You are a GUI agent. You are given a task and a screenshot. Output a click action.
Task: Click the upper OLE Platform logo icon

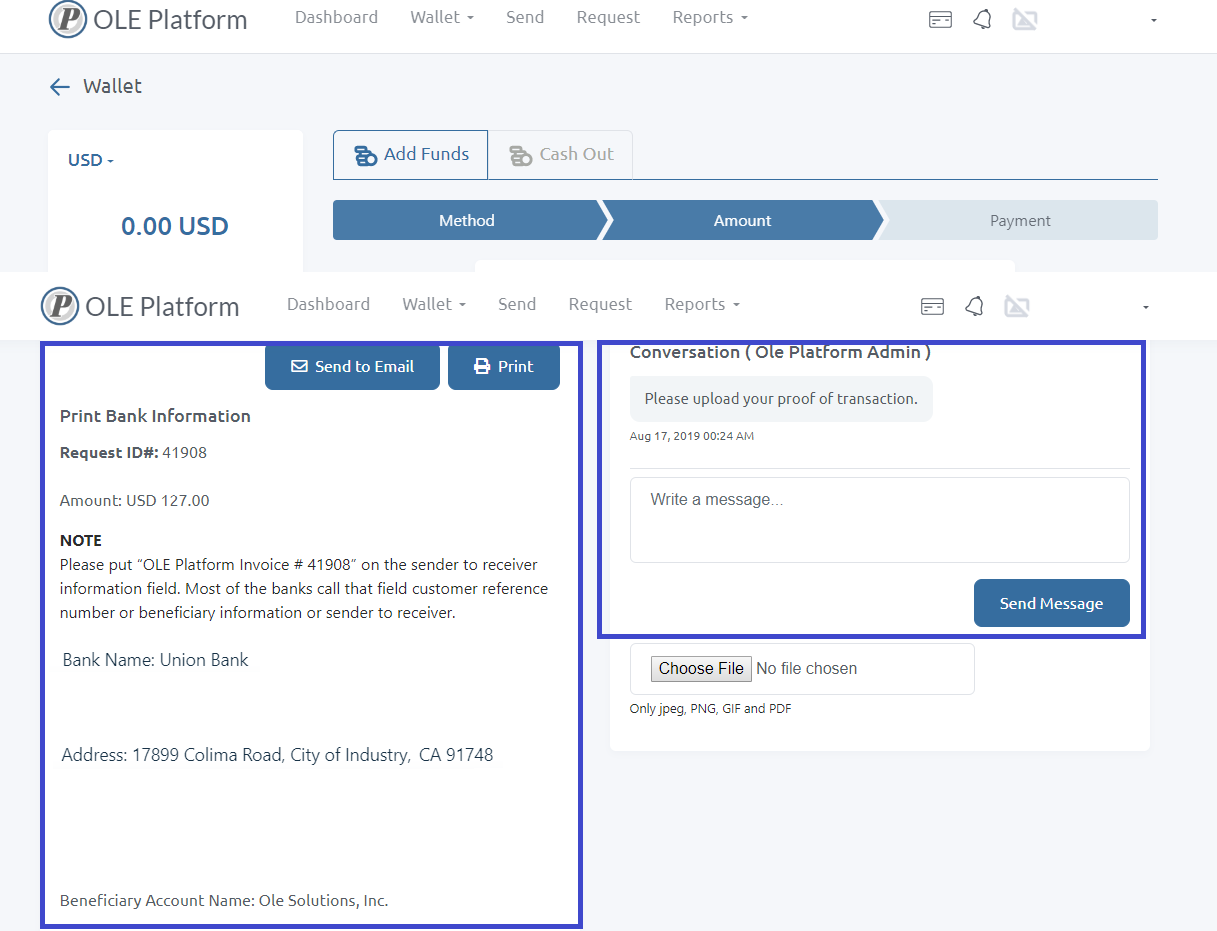pos(67,19)
